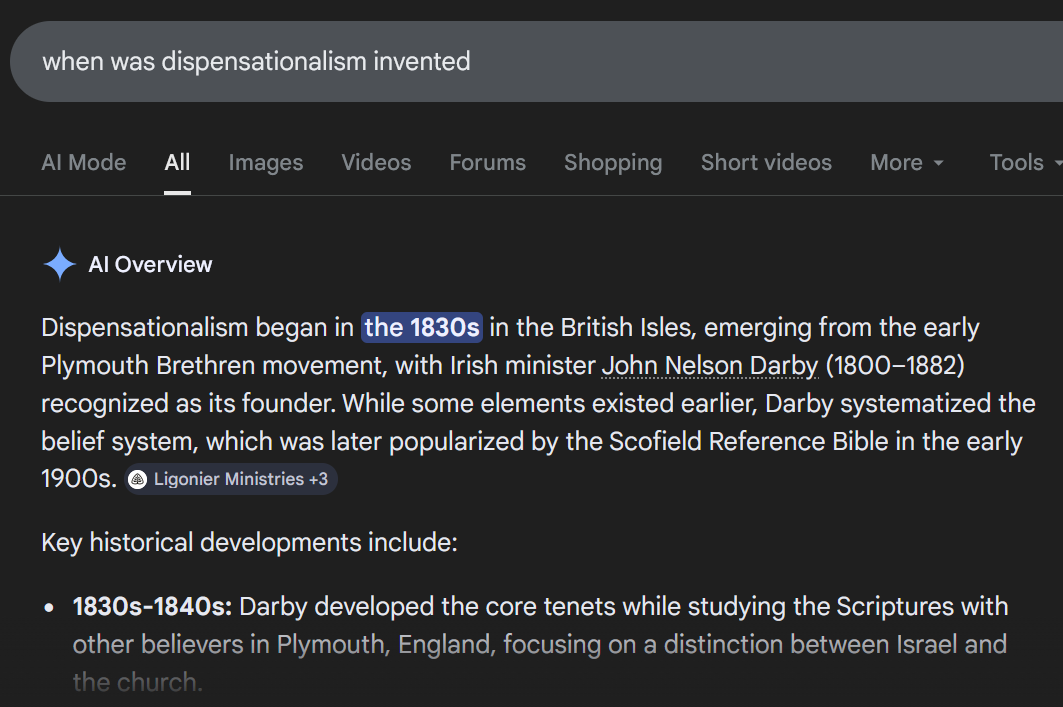Screen dimensions: 1063x707
Task: Click the dropdown arrow beside More
Action: (x=938, y=163)
